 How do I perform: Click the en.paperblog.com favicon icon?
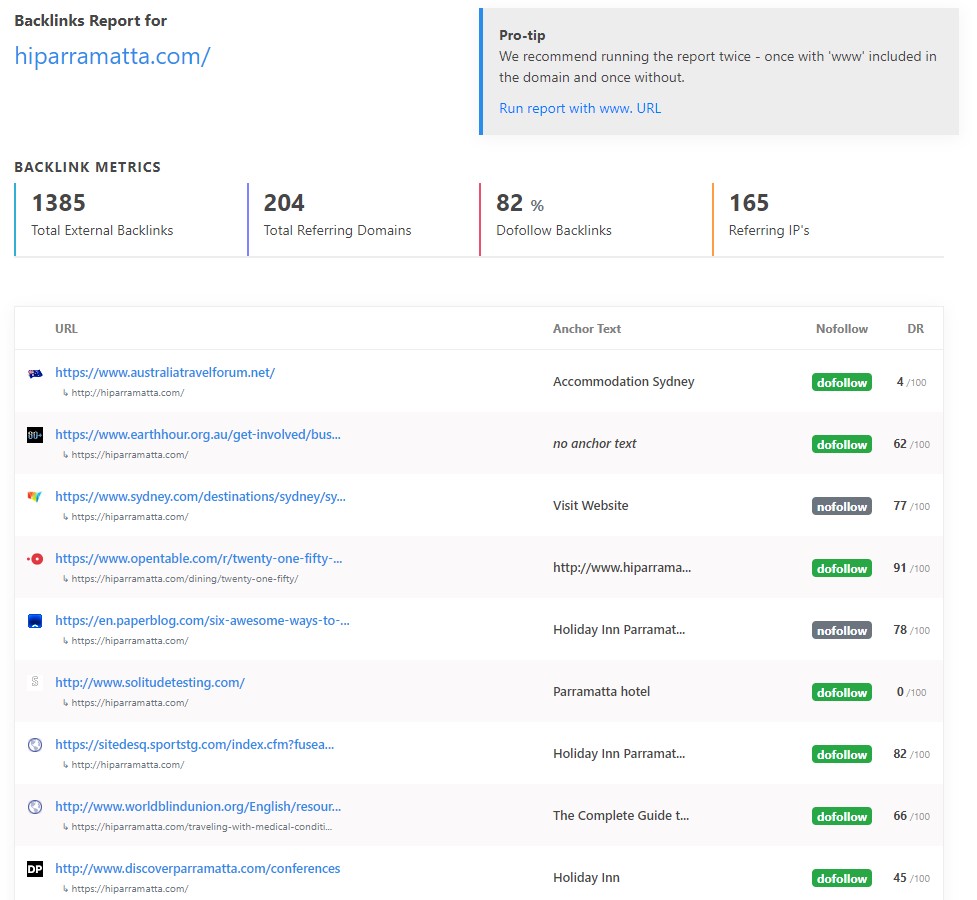click(x=35, y=621)
